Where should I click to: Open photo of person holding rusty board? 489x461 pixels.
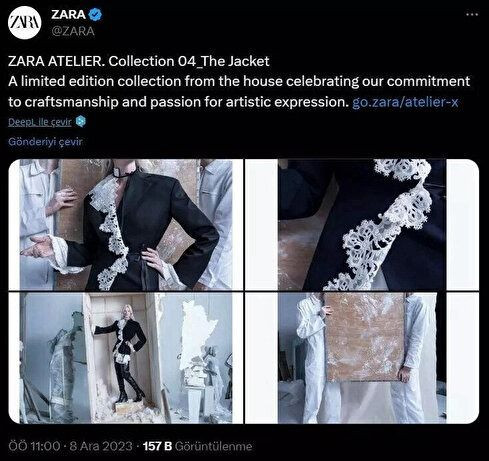coord(362,358)
